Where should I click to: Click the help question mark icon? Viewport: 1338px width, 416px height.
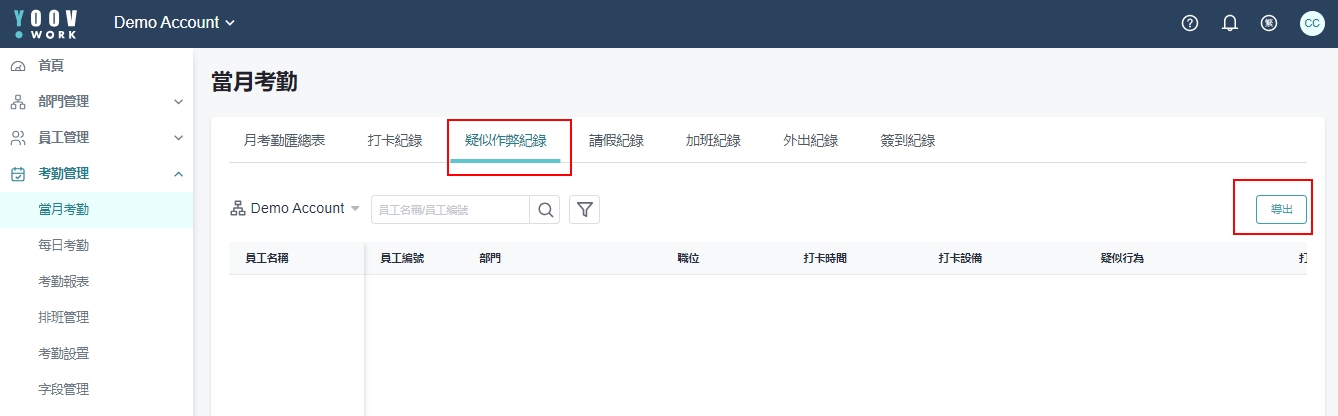(x=1190, y=23)
